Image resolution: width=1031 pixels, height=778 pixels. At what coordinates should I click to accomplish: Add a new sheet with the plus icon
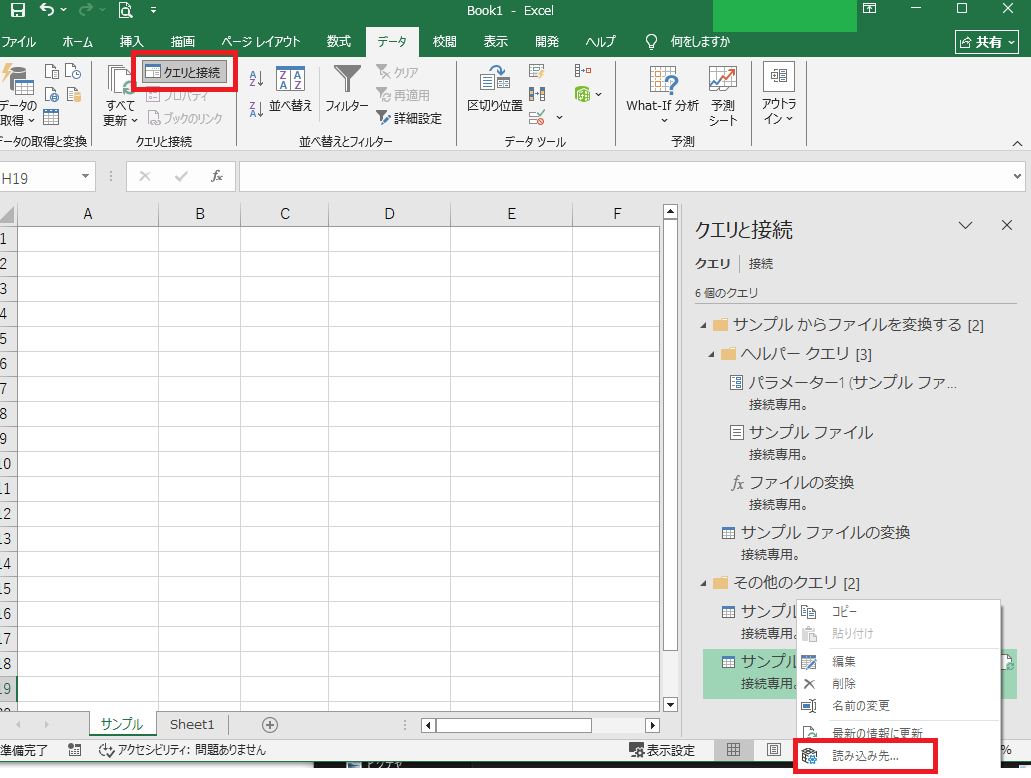(x=269, y=725)
